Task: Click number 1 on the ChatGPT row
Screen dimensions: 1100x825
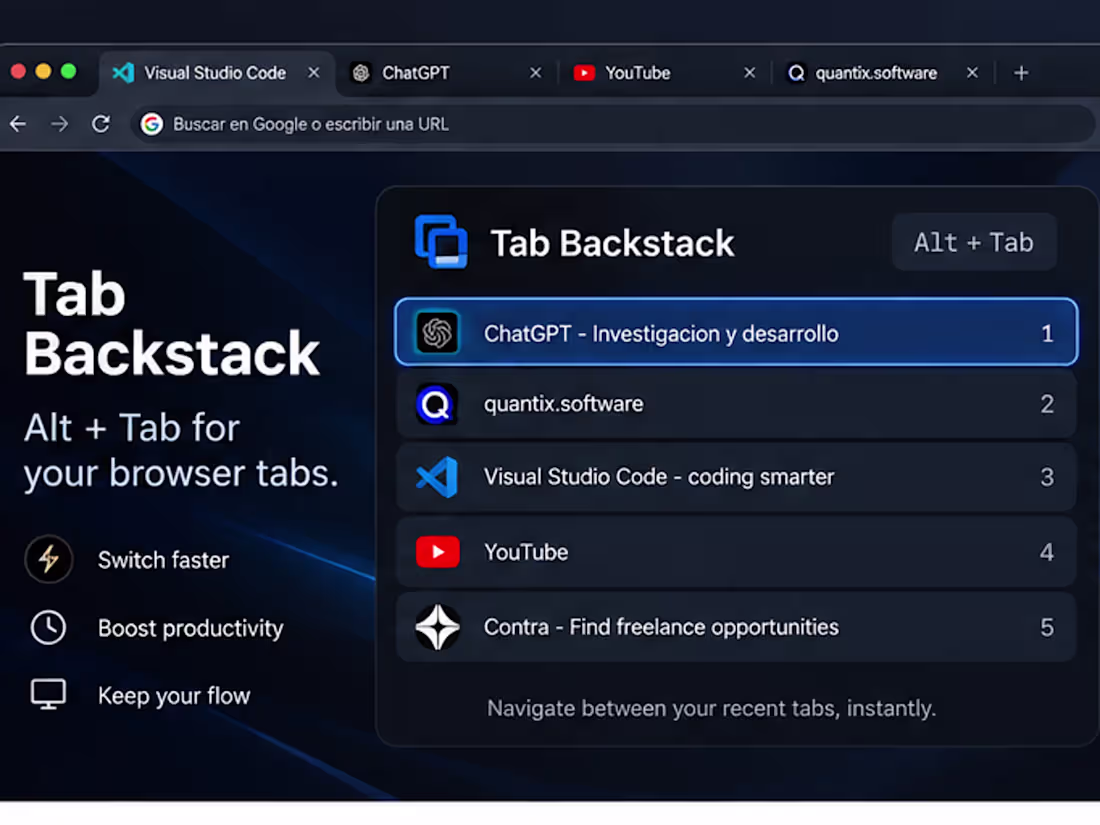Action: coord(1047,333)
